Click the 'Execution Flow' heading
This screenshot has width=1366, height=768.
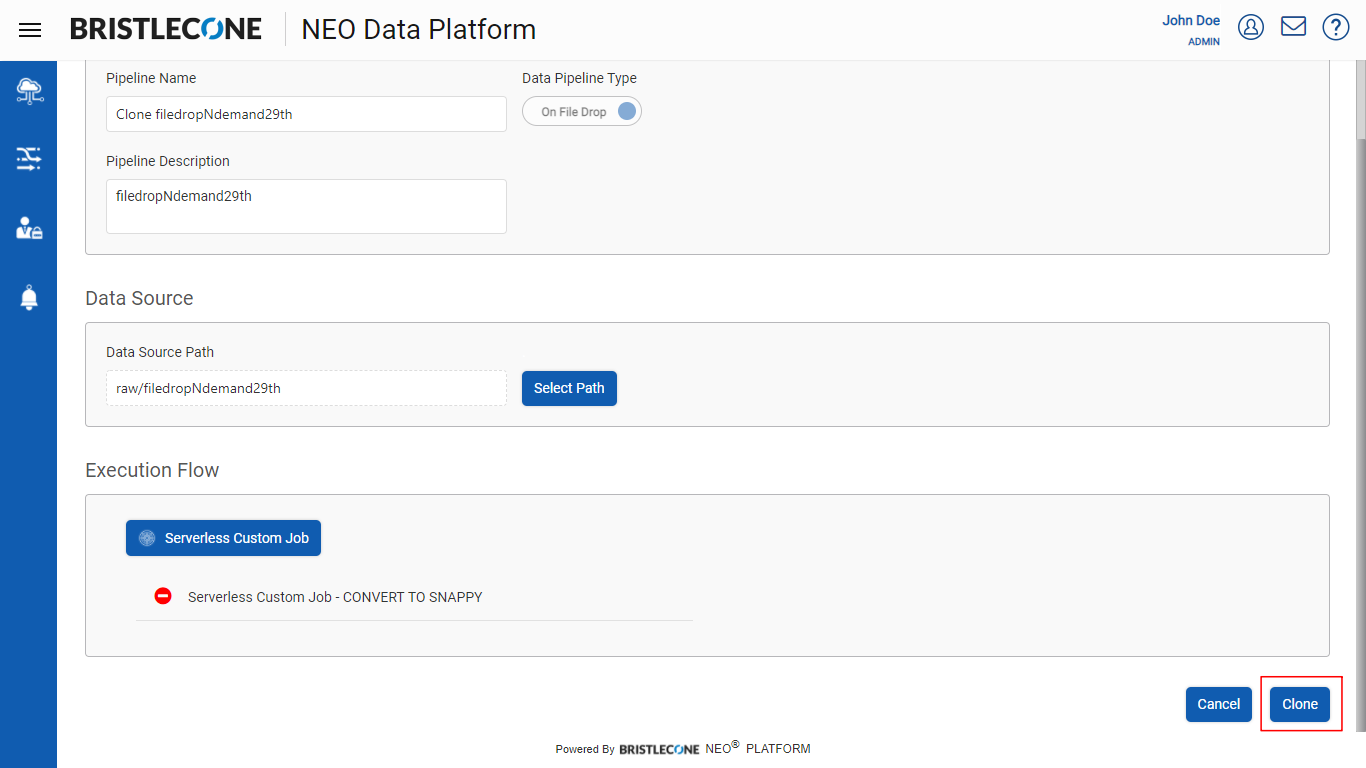pos(152,470)
